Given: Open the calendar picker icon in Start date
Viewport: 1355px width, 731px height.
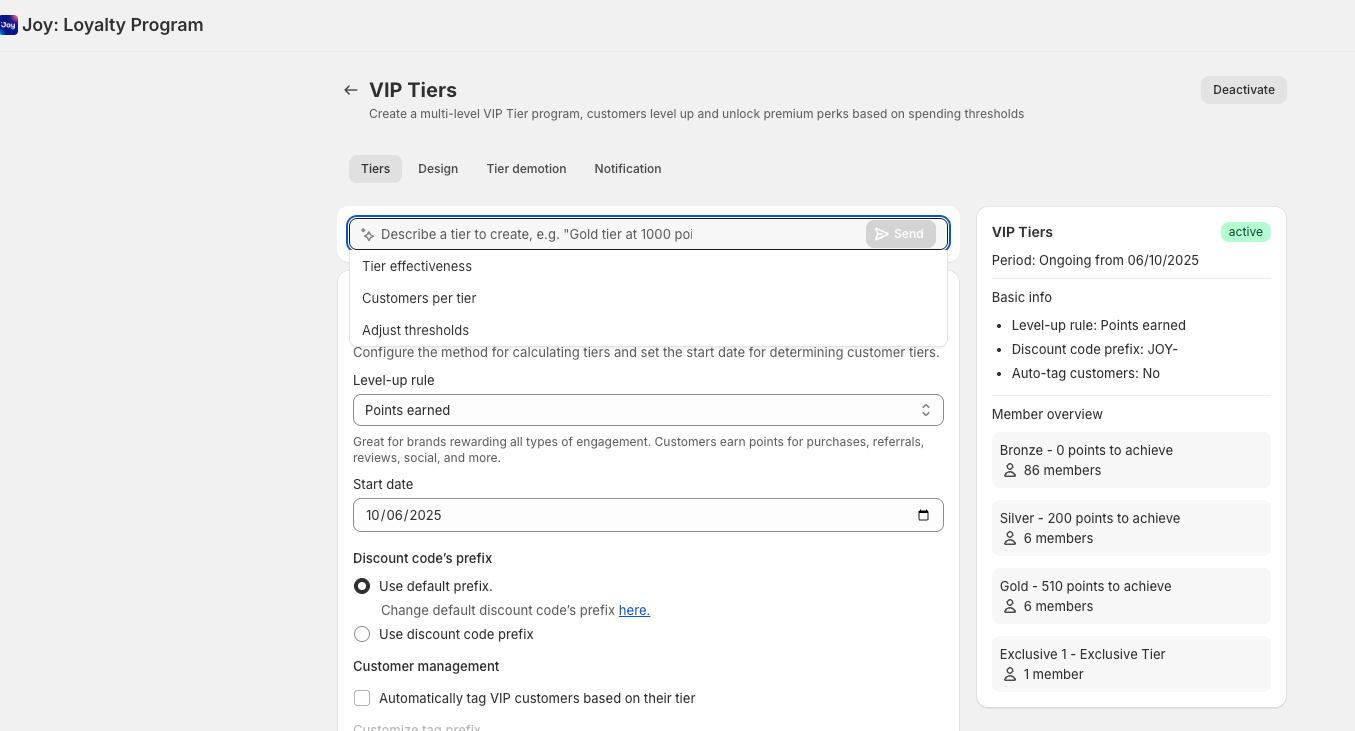Looking at the screenshot, I should tap(923, 515).
